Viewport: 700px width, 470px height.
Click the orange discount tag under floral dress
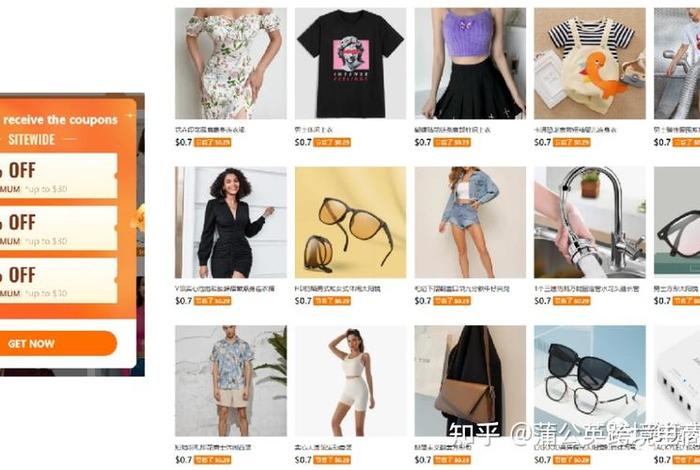[212, 142]
